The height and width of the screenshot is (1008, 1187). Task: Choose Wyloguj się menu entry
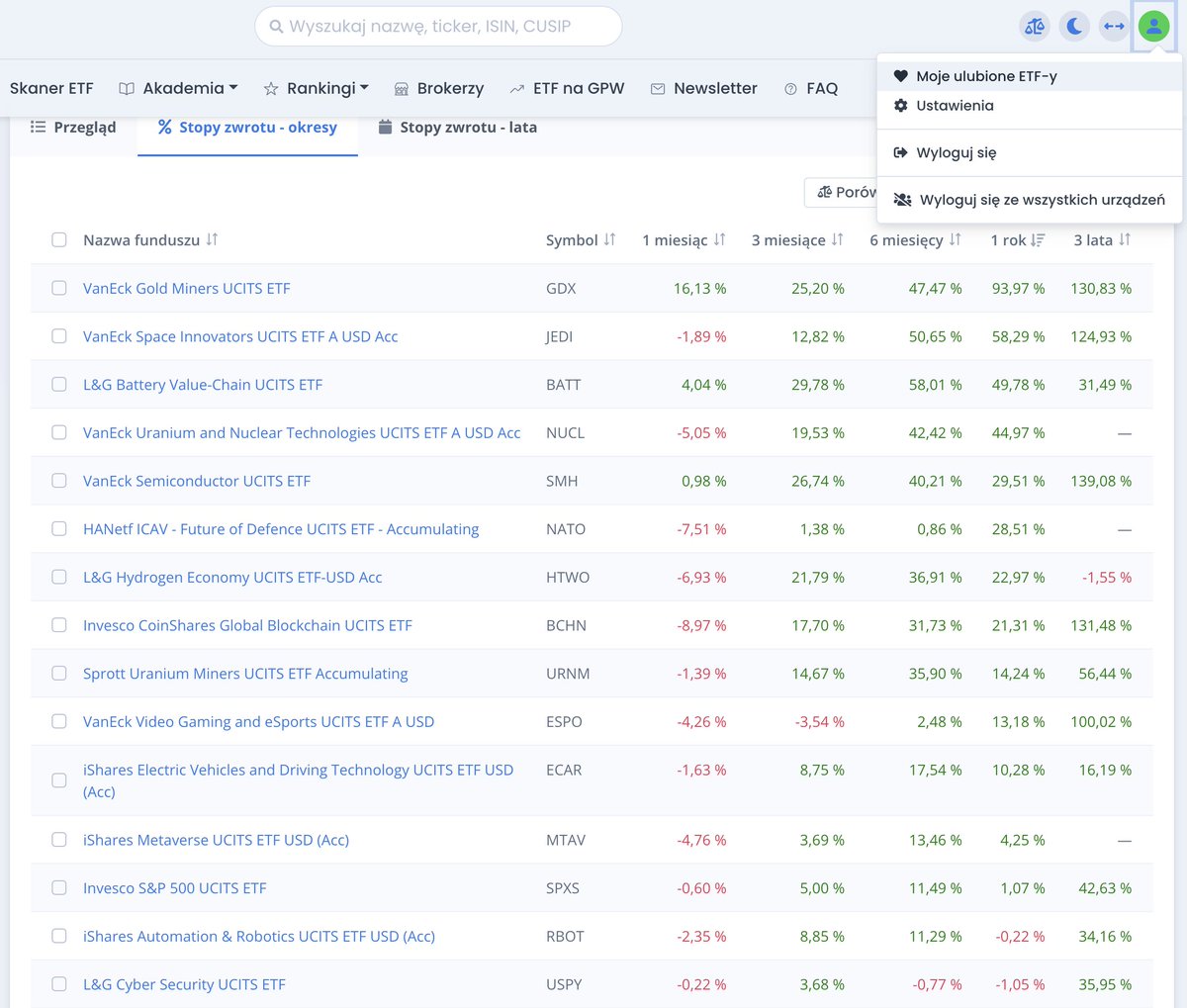point(1030,152)
